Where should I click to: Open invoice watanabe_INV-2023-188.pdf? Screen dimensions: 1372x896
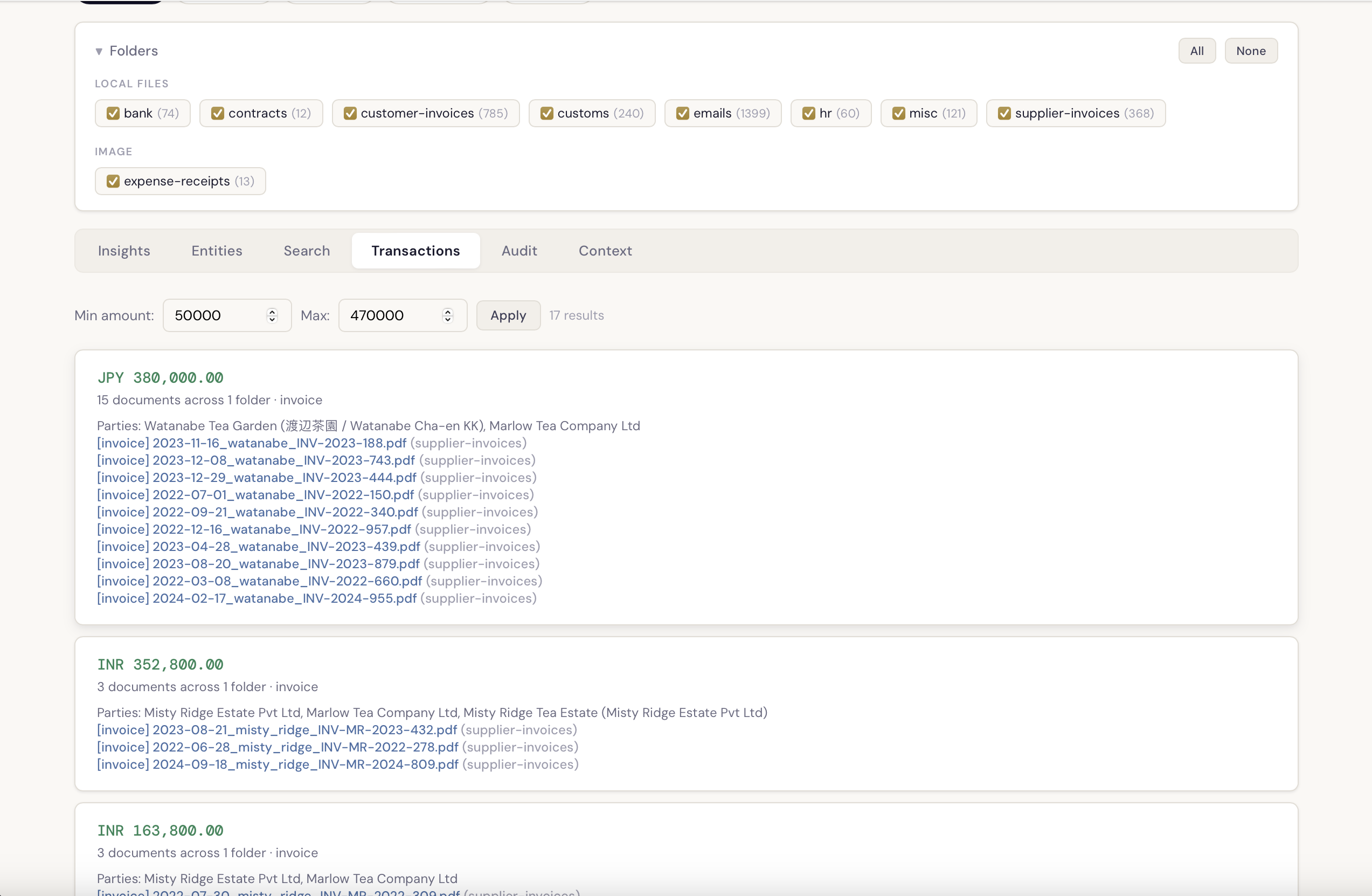pyautogui.click(x=252, y=443)
